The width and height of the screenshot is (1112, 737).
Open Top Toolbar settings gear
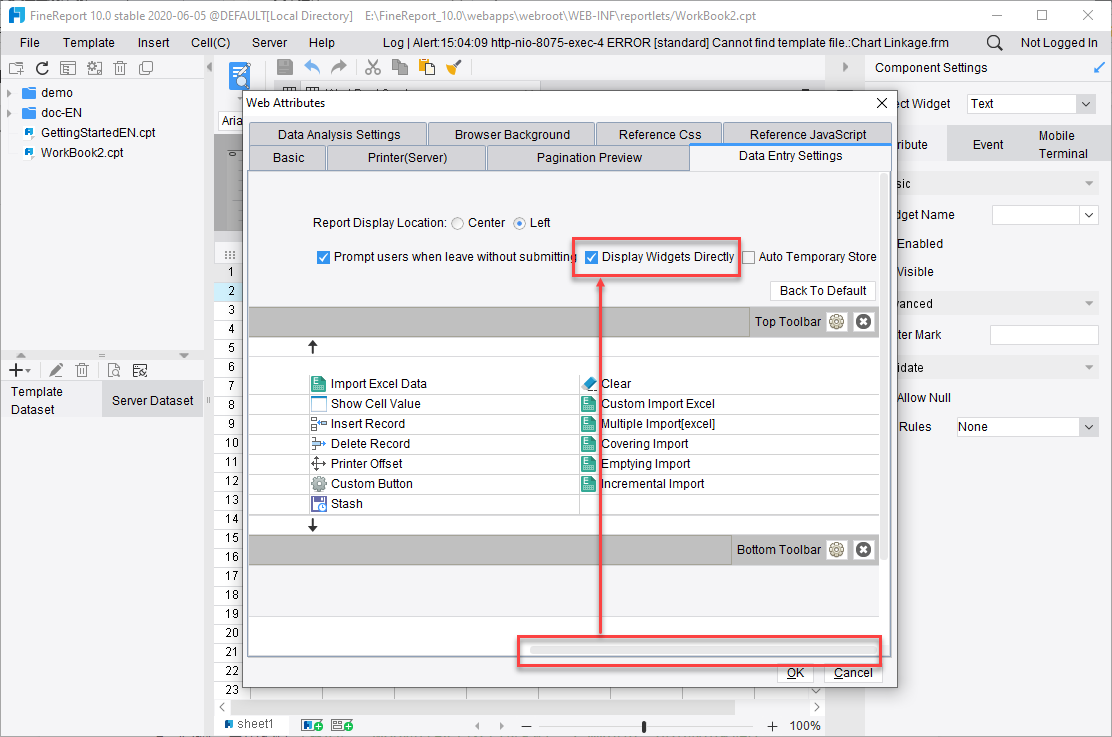[x=836, y=321]
